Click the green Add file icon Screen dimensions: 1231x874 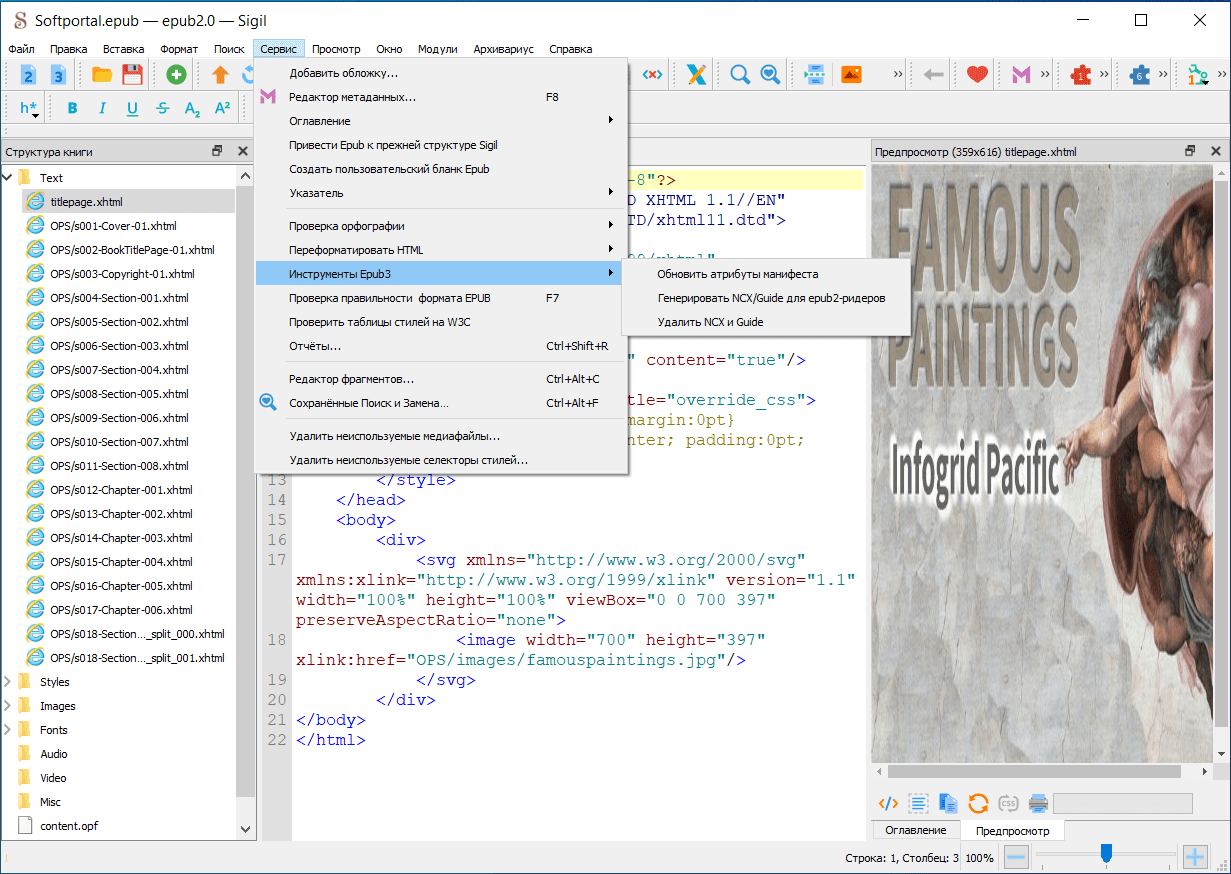point(176,74)
